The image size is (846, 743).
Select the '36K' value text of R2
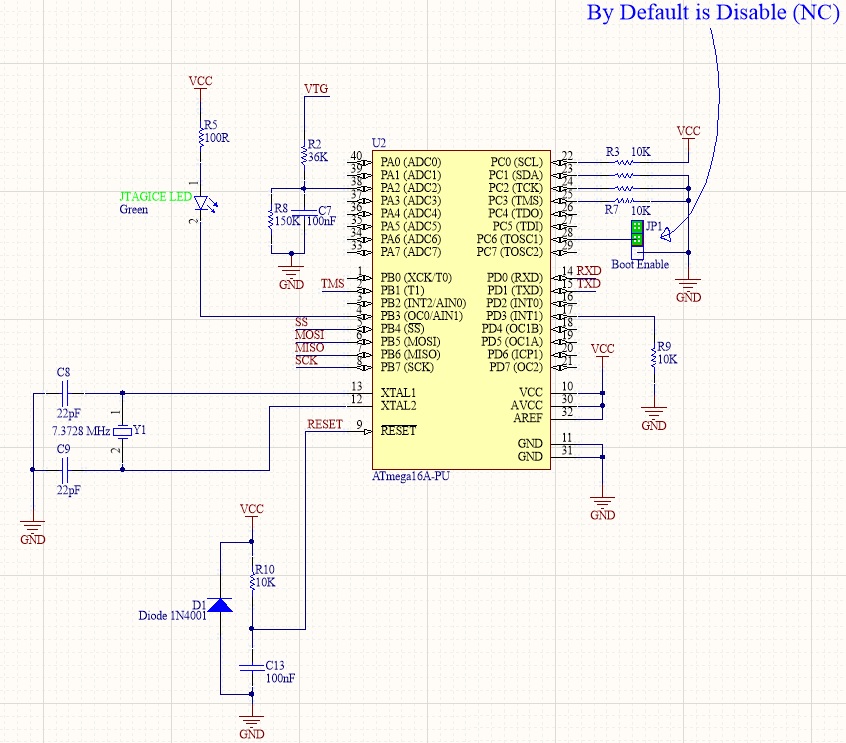point(318,158)
